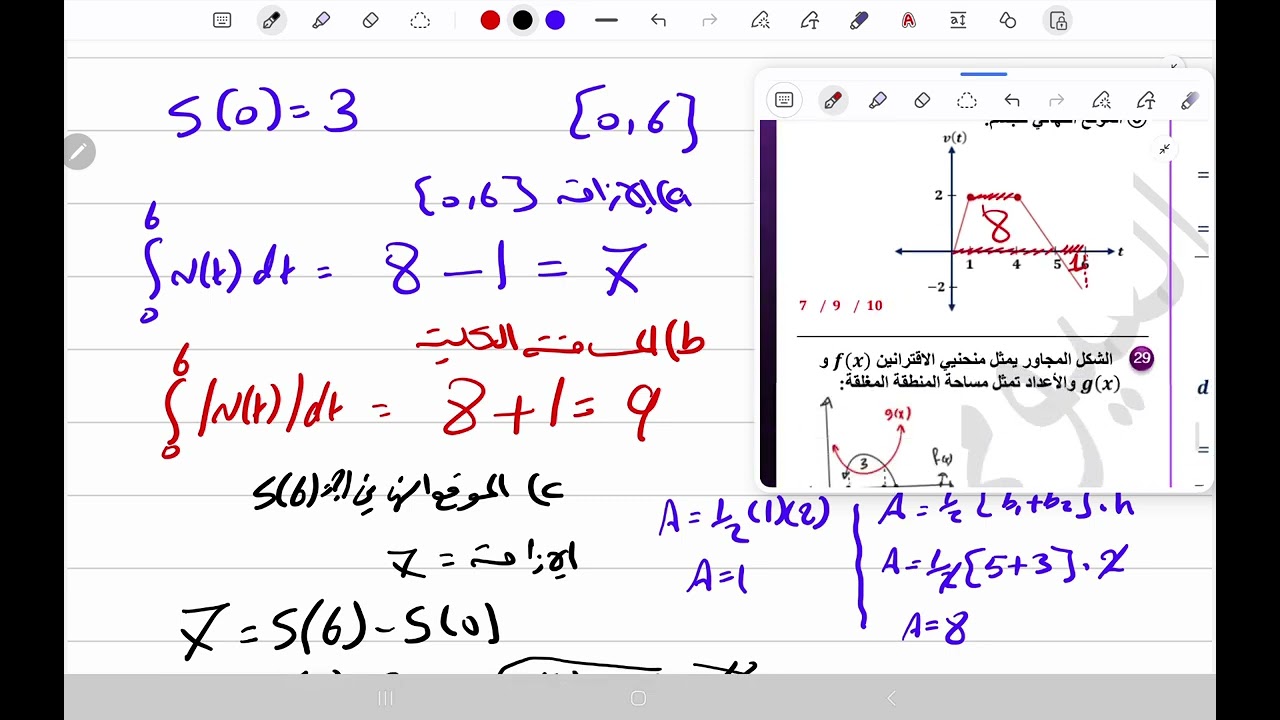Collapse the popup using the inward arrows icon
This screenshot has width=1280, height=720.
coord(1164,149)
